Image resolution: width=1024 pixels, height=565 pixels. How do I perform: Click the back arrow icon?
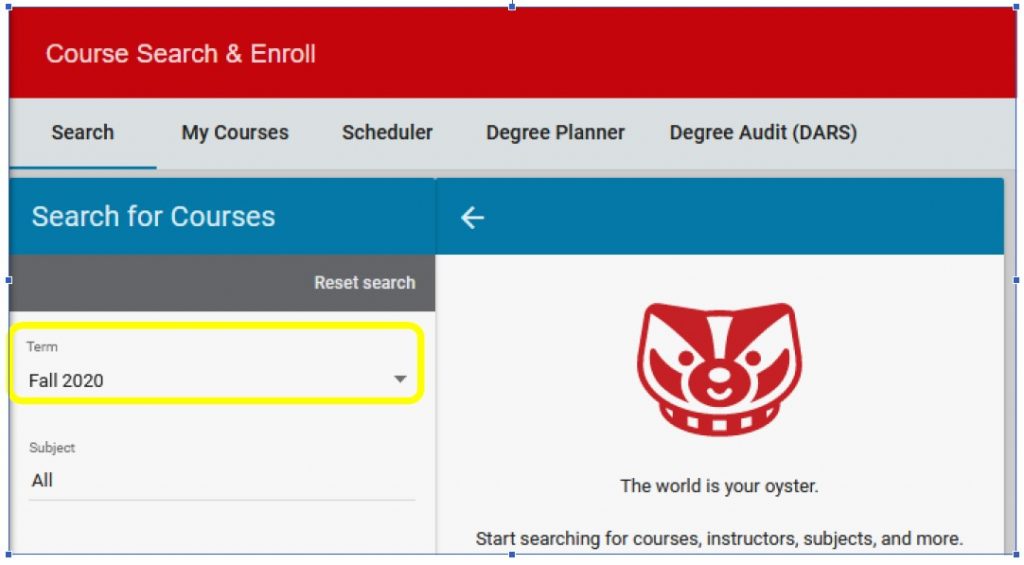click(472, 218)
